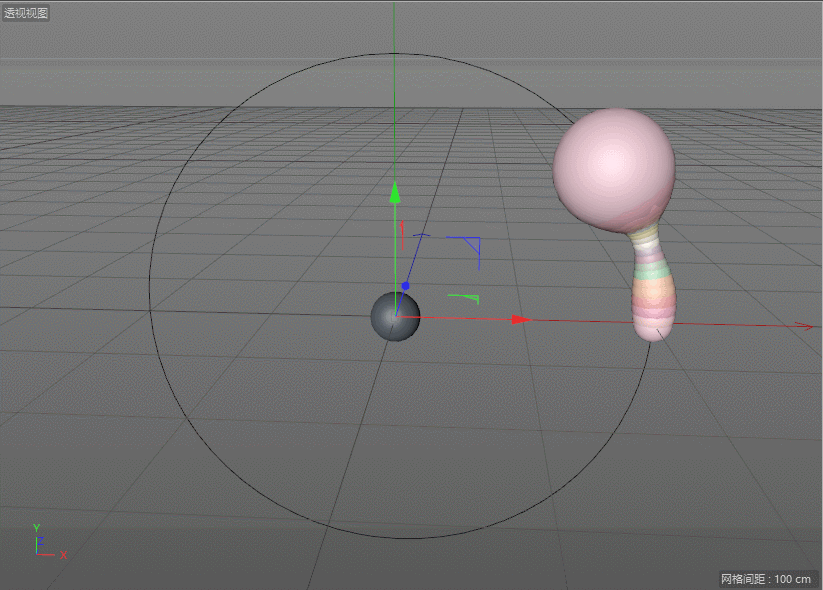Click the XYZ world axis indicator

(49, 542)
